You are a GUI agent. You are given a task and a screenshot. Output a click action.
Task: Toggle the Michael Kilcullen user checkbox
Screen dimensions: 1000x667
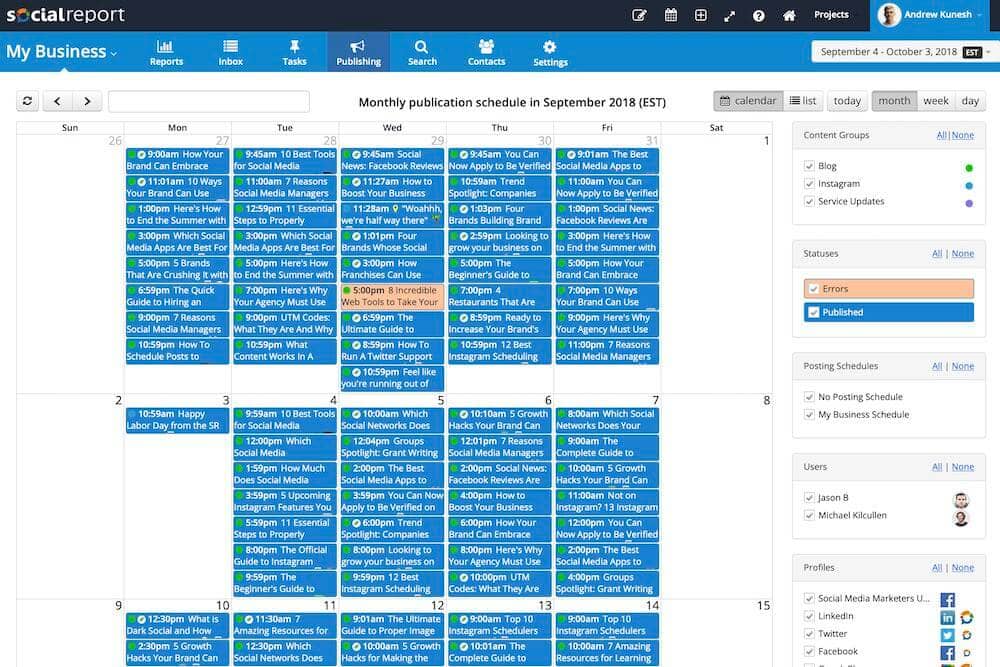(x=809, y=515)
